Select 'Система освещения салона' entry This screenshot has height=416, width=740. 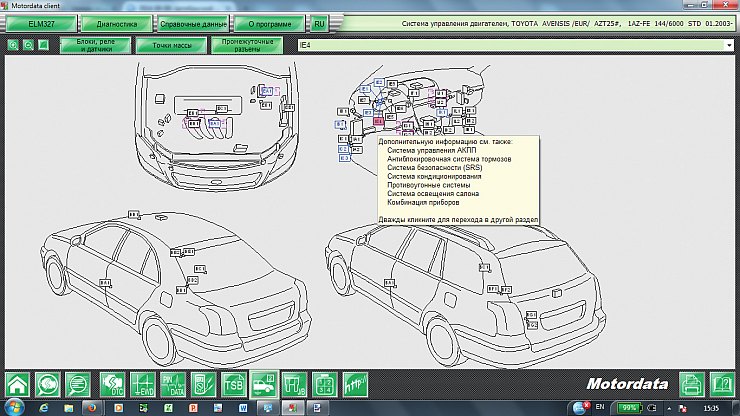coord(433,194)
